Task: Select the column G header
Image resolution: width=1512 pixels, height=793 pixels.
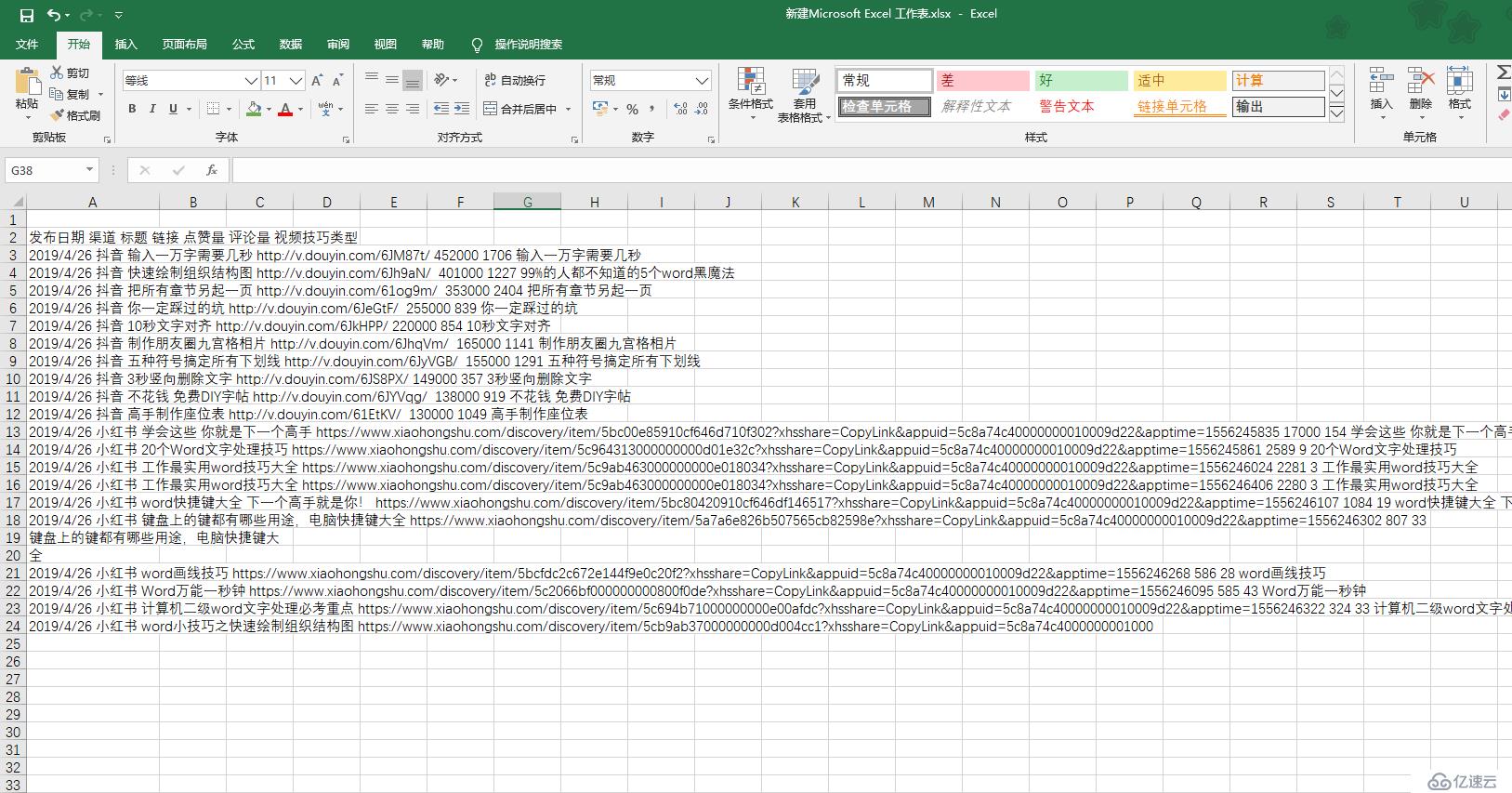Action: 527,202
